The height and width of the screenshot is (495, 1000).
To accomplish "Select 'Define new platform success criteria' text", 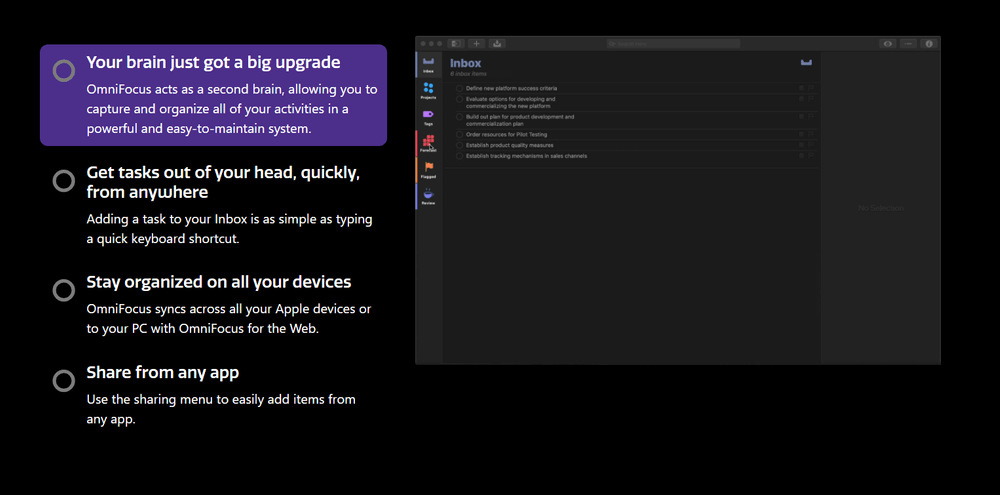I will tap(511, 89).
